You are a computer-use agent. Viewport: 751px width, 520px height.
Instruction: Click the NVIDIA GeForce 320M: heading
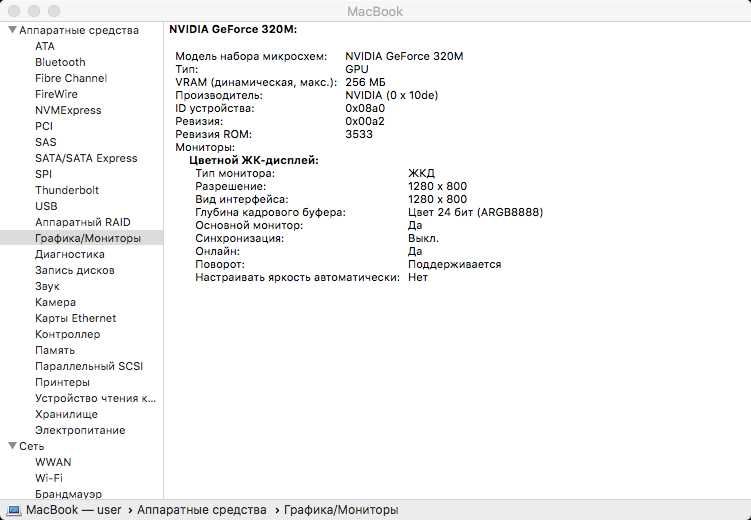tap(233, 29)
